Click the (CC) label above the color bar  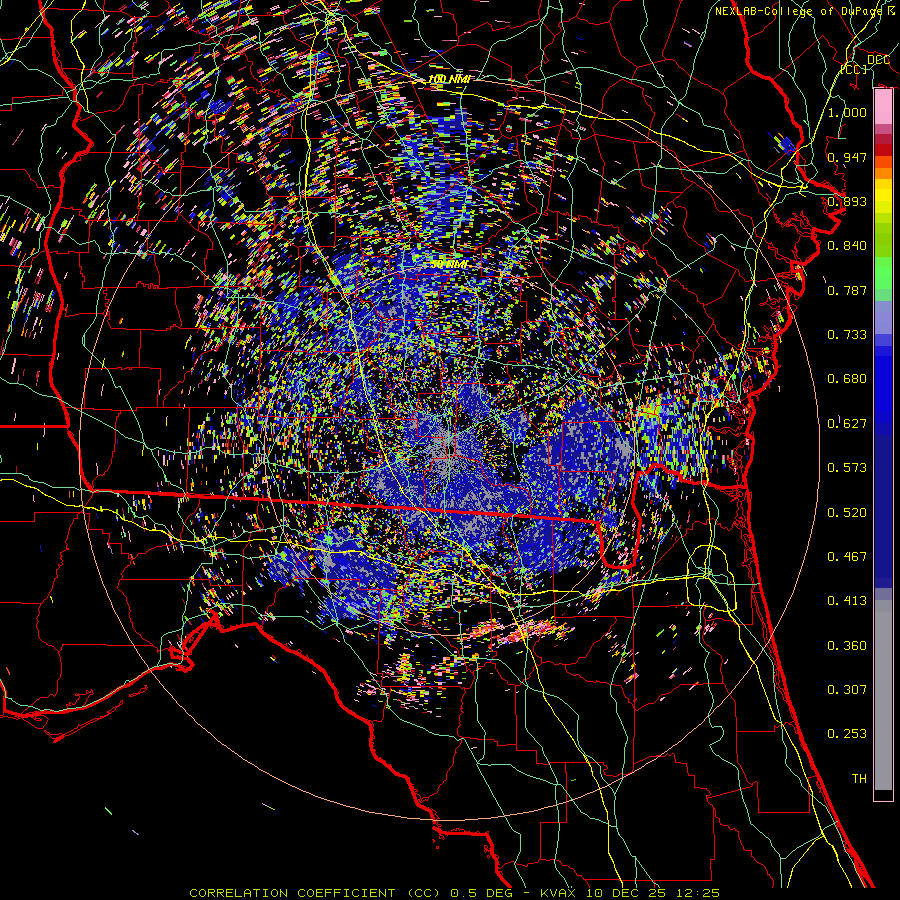[854, 69]
